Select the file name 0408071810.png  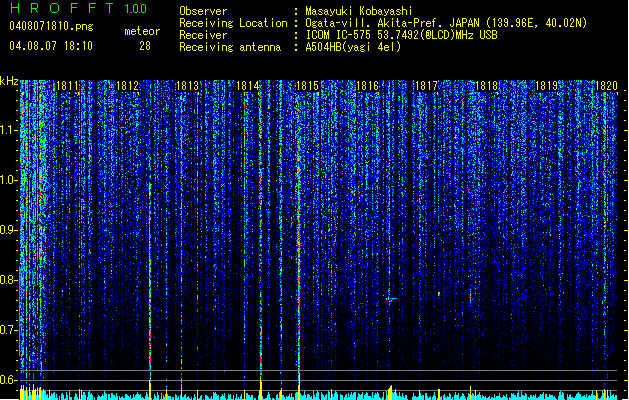(51, 26)
